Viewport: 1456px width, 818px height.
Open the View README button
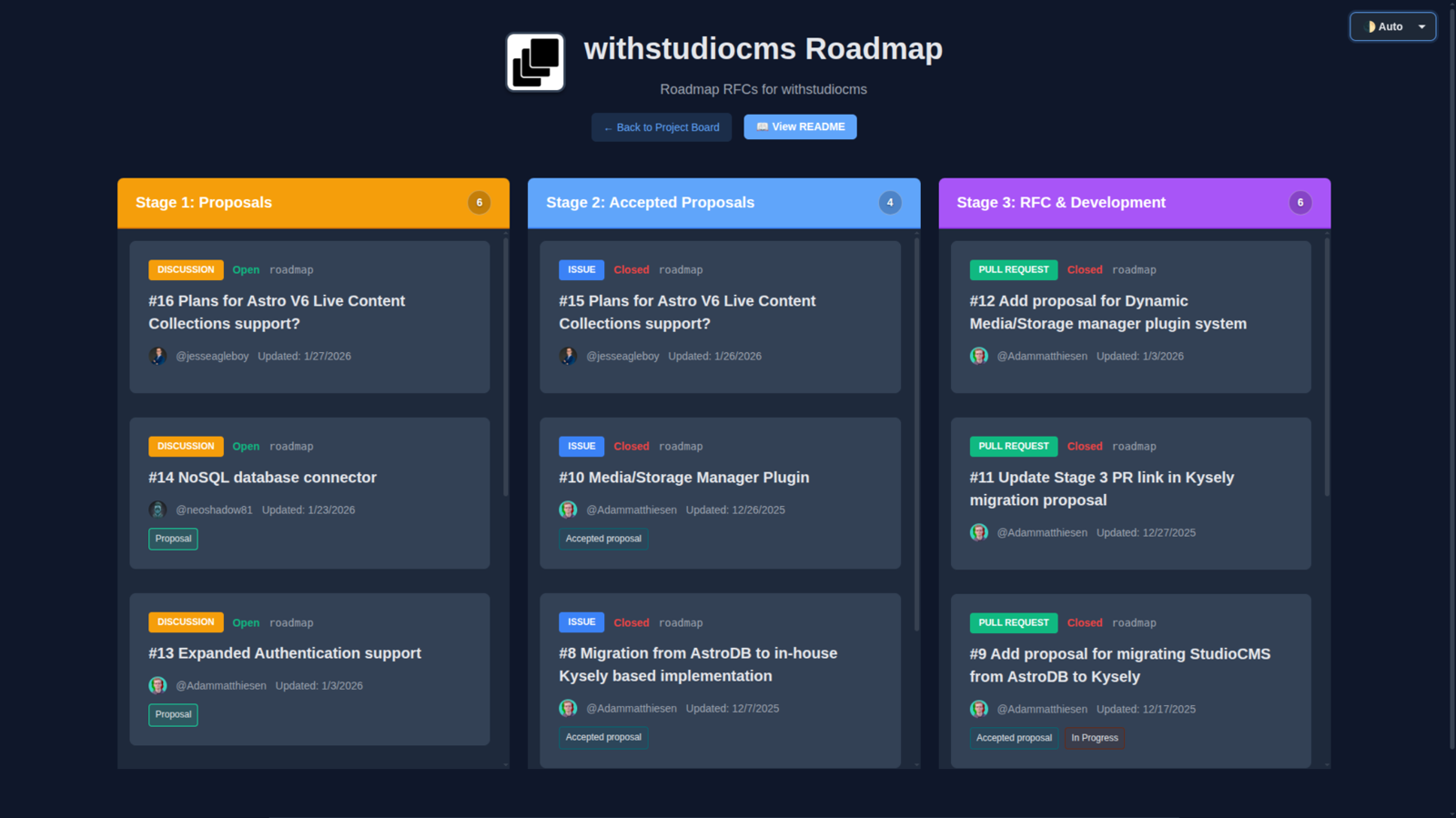point(800,126)
